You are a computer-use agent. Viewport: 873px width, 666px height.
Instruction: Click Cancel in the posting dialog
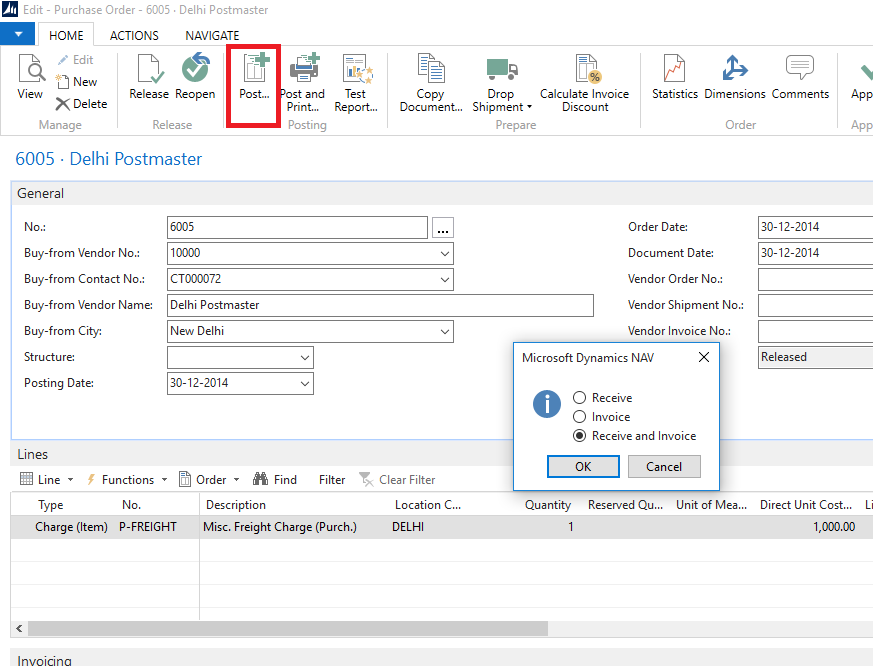tap(664, 467)
